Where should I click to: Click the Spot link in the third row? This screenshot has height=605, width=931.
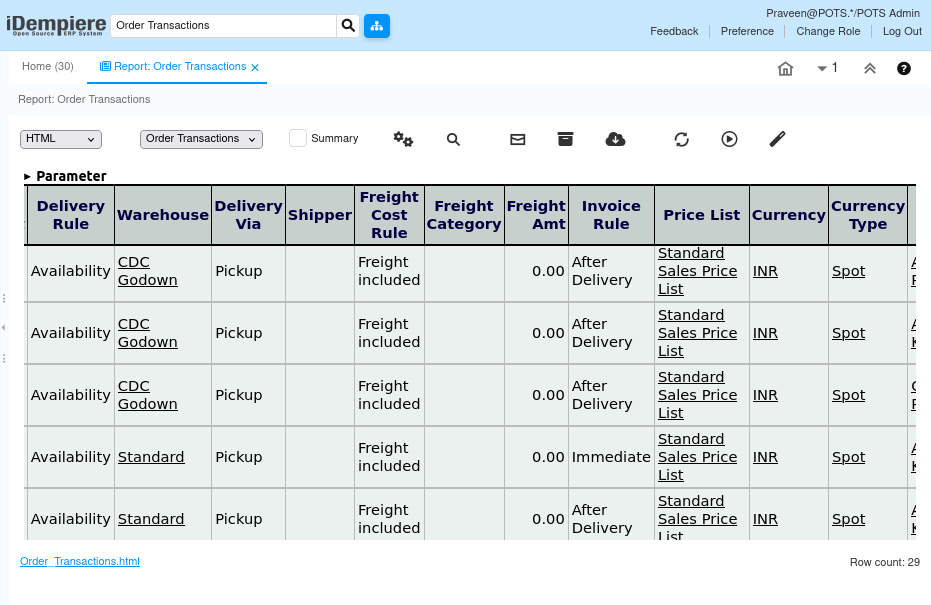(x=848, y=395)
